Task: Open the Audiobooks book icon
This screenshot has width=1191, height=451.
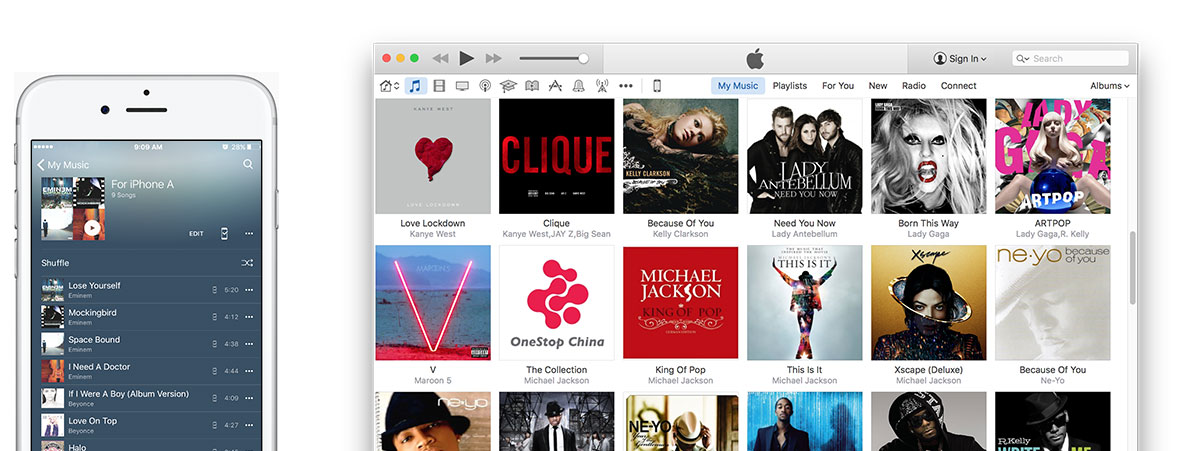Action: tap(532, 86)
